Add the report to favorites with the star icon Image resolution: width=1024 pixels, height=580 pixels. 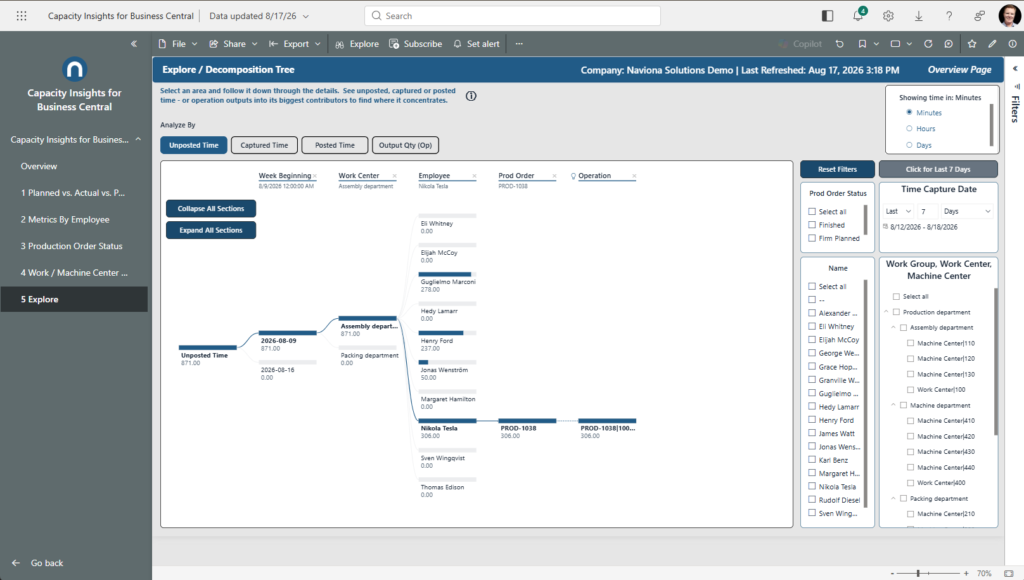click(972, 44)
